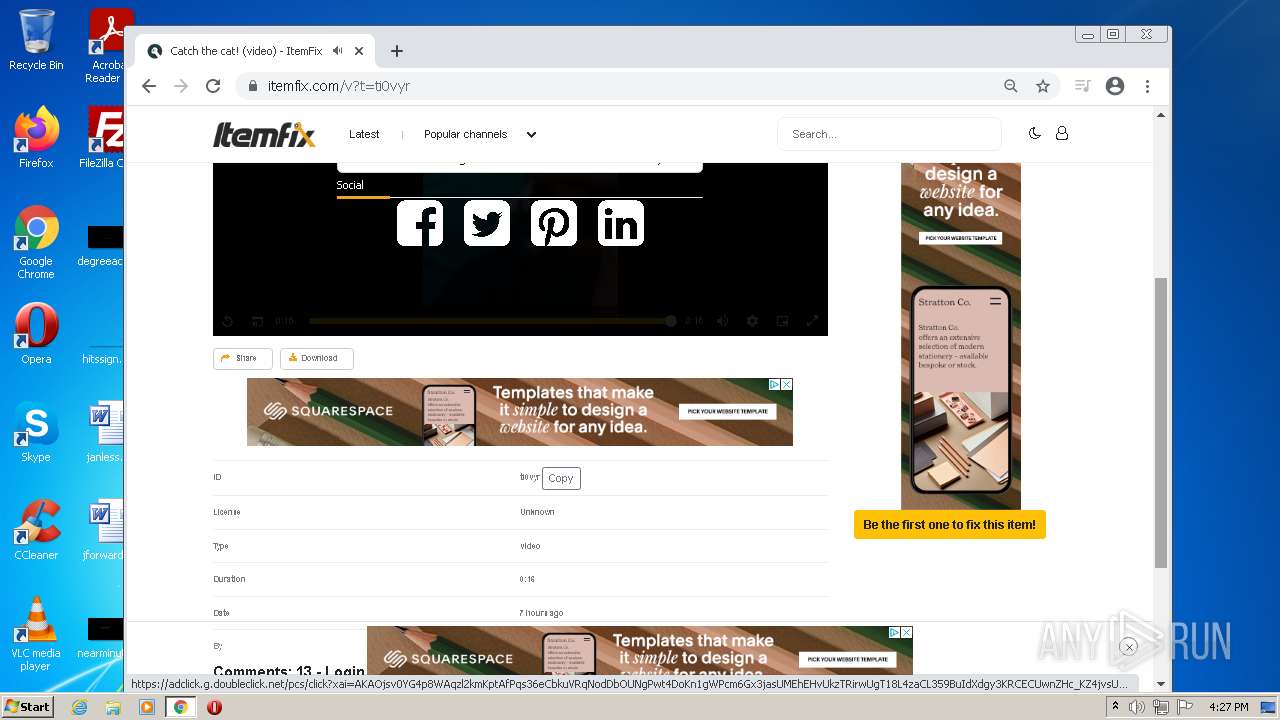The width and height of the screenshot is (1280, 720).
Task: Replay the video with the restart icon
Action: [227, 321]
